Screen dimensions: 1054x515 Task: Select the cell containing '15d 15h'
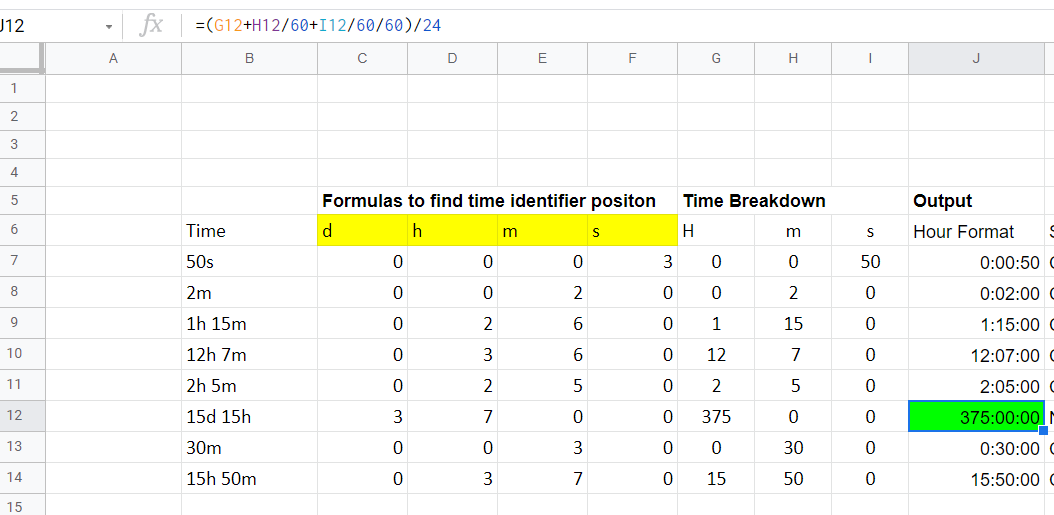click(249, 417)
